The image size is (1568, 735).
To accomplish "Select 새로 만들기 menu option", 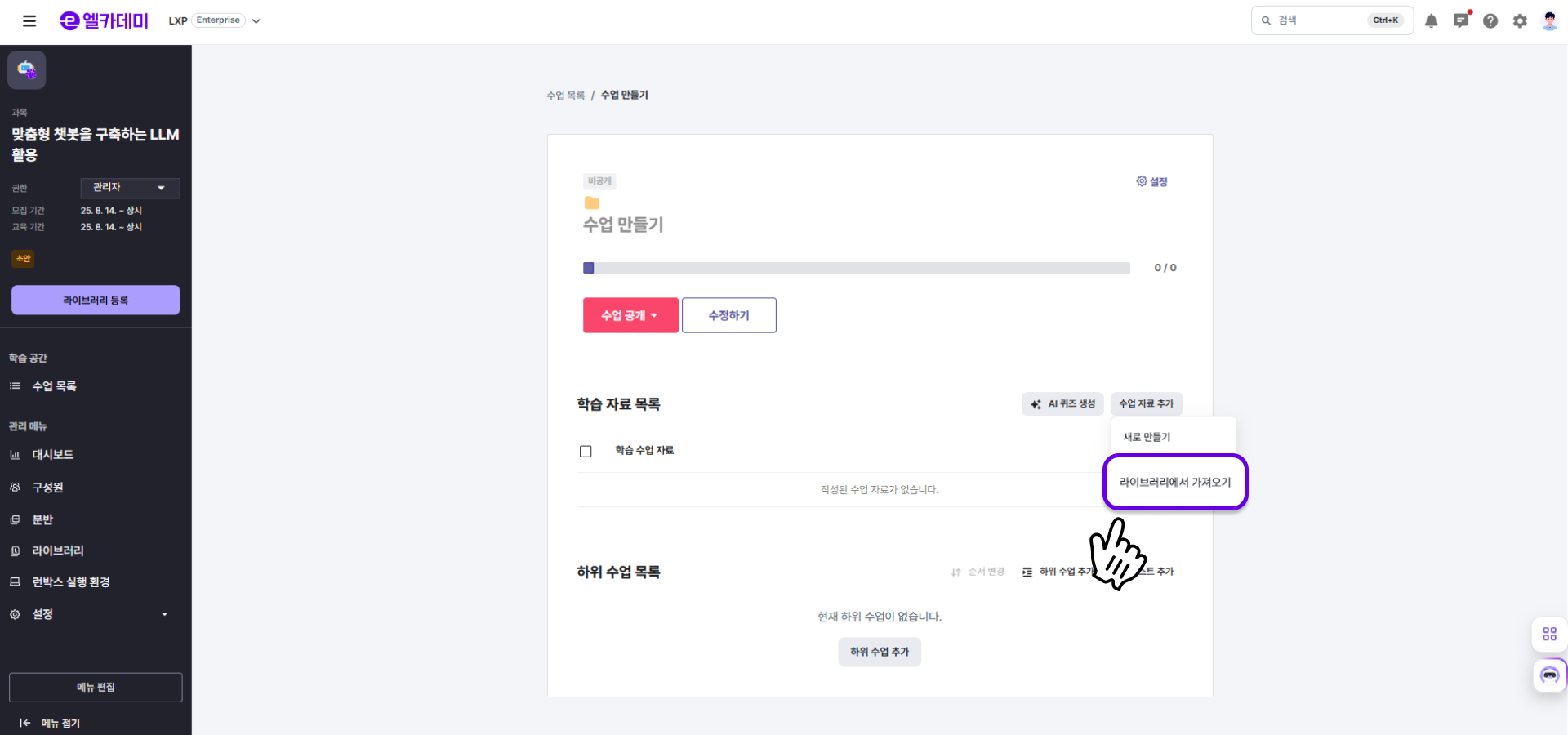I will [x=1147, y=437].
